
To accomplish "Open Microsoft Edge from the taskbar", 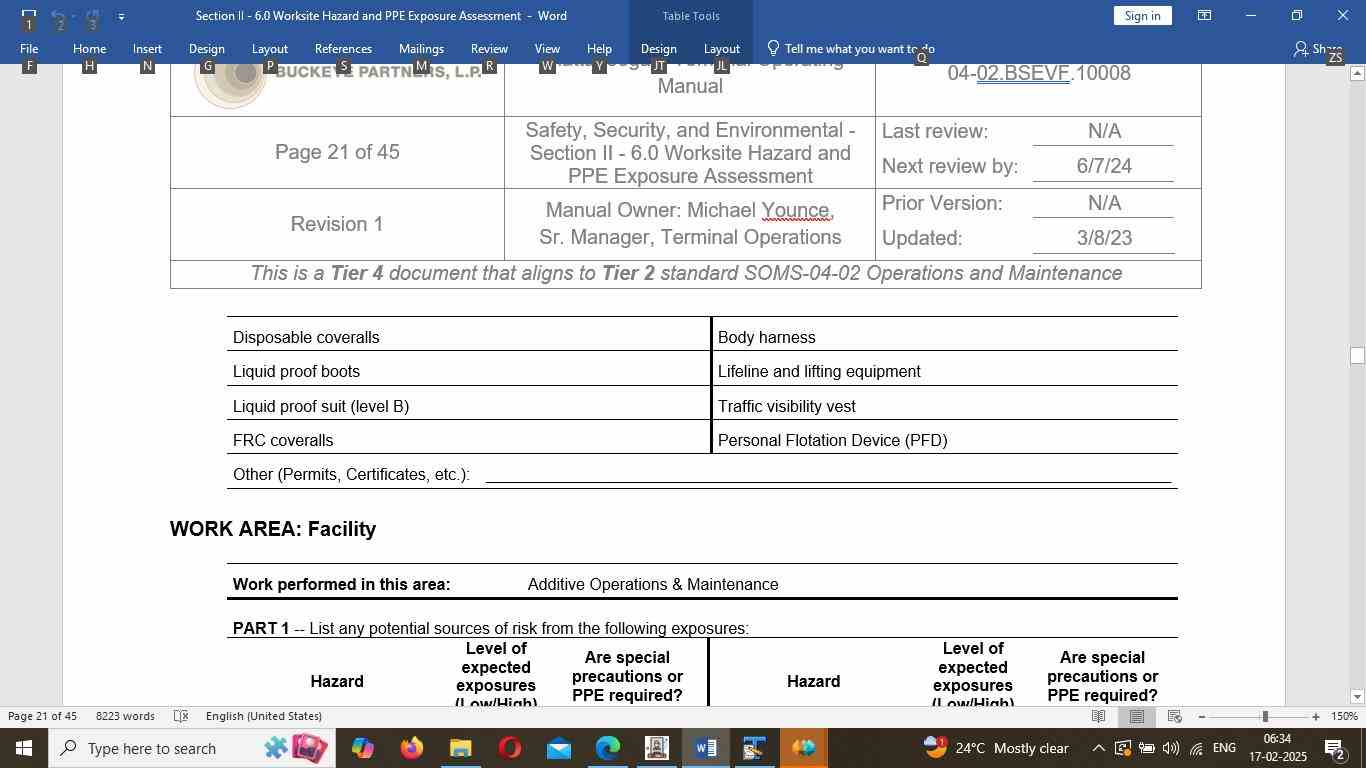I will pyautogui.click(x=607, y=748).
